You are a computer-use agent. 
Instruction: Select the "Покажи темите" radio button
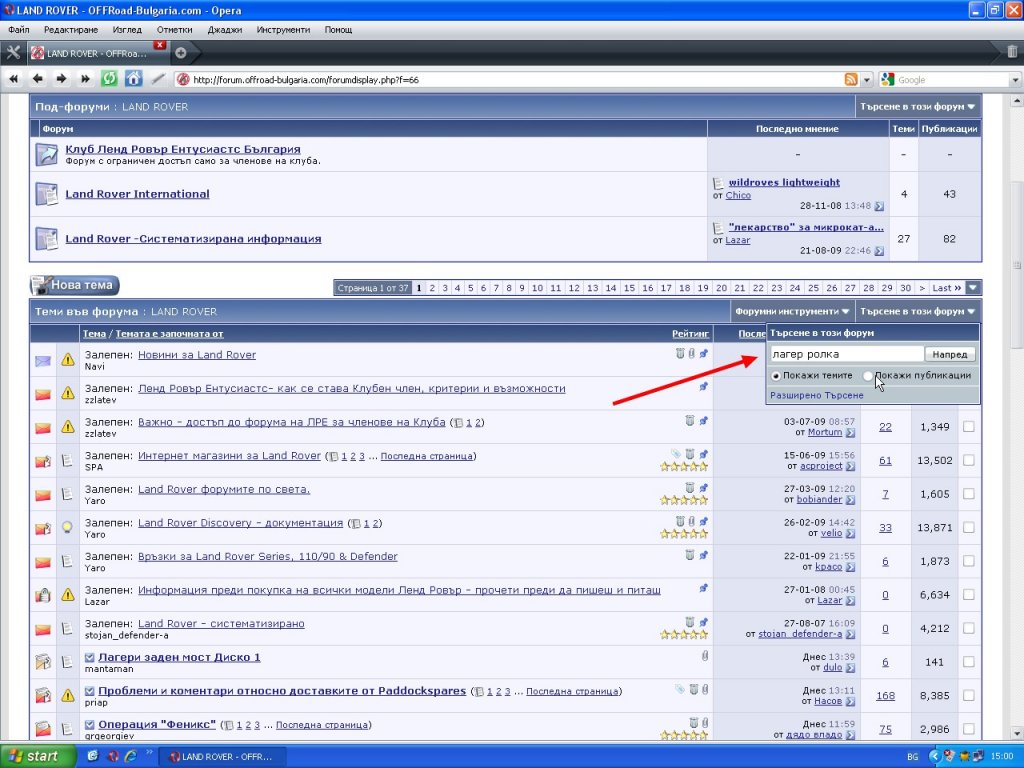[x=776, y=376]
